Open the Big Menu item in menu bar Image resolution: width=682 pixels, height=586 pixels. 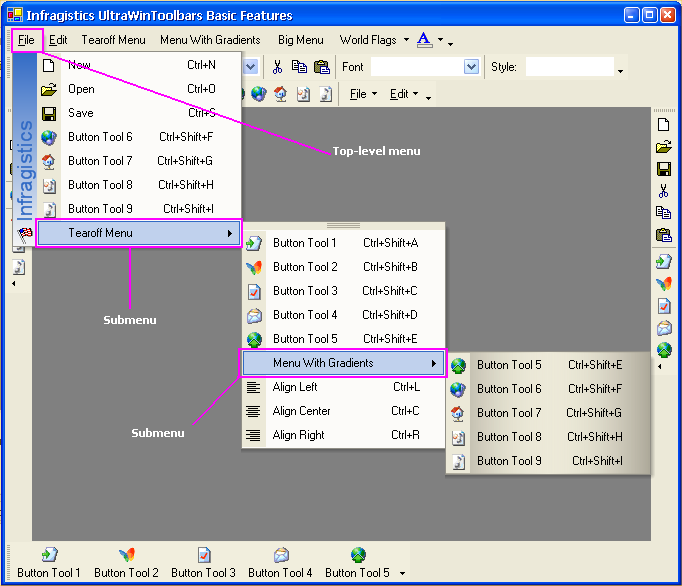(x=300, y=40)
